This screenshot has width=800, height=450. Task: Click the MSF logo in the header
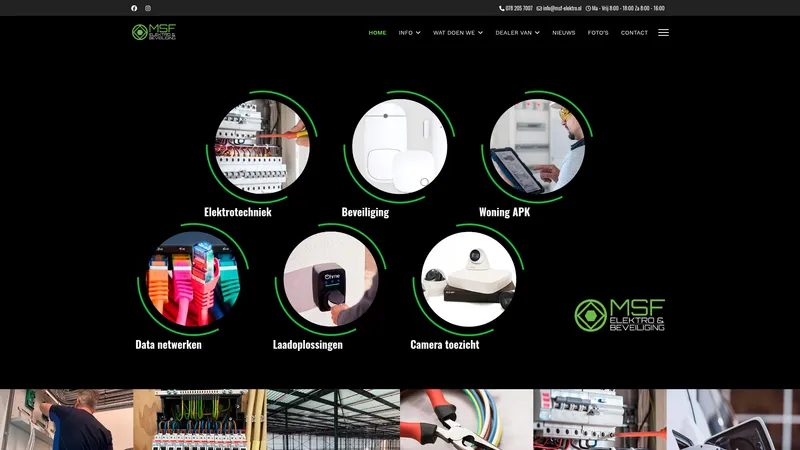(x=154, y=32)
